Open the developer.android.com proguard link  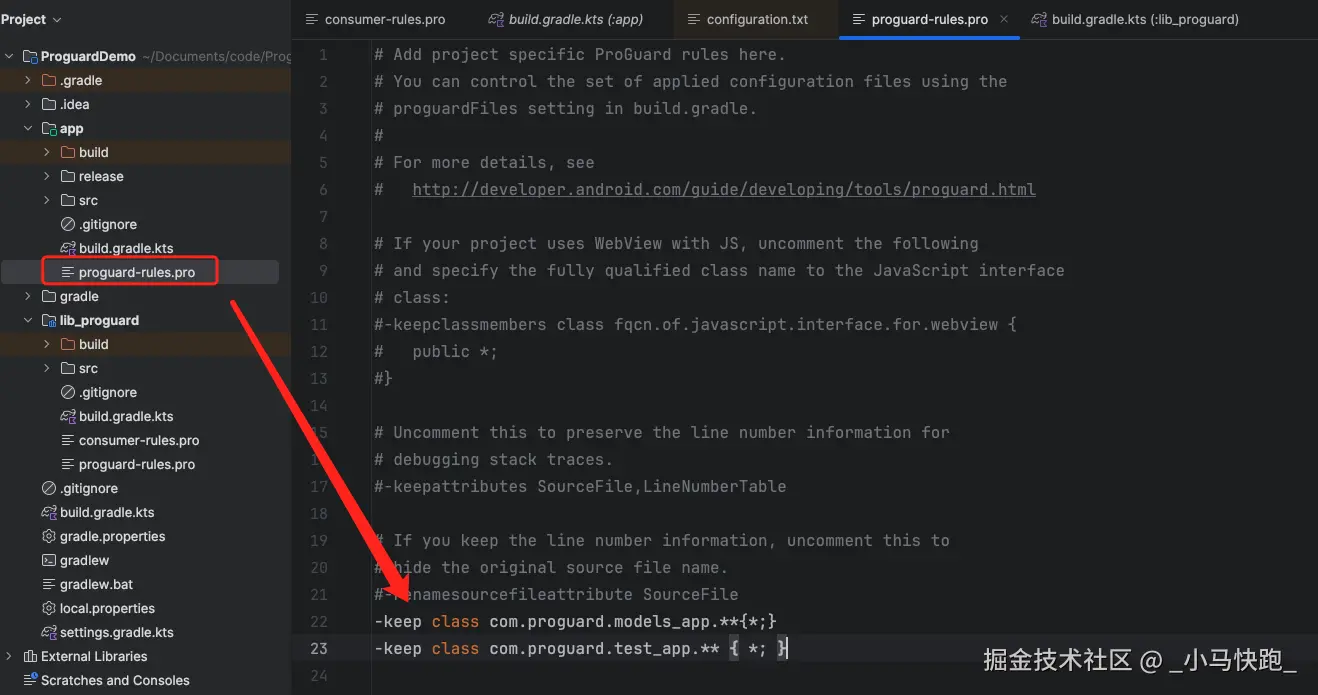click(723, 190)
